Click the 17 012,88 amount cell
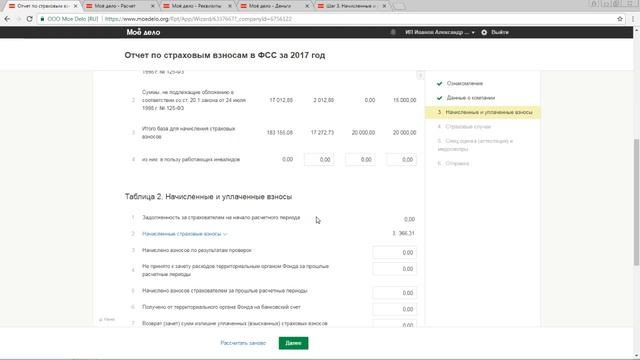The image size is (640, 360). click(281, 100)
